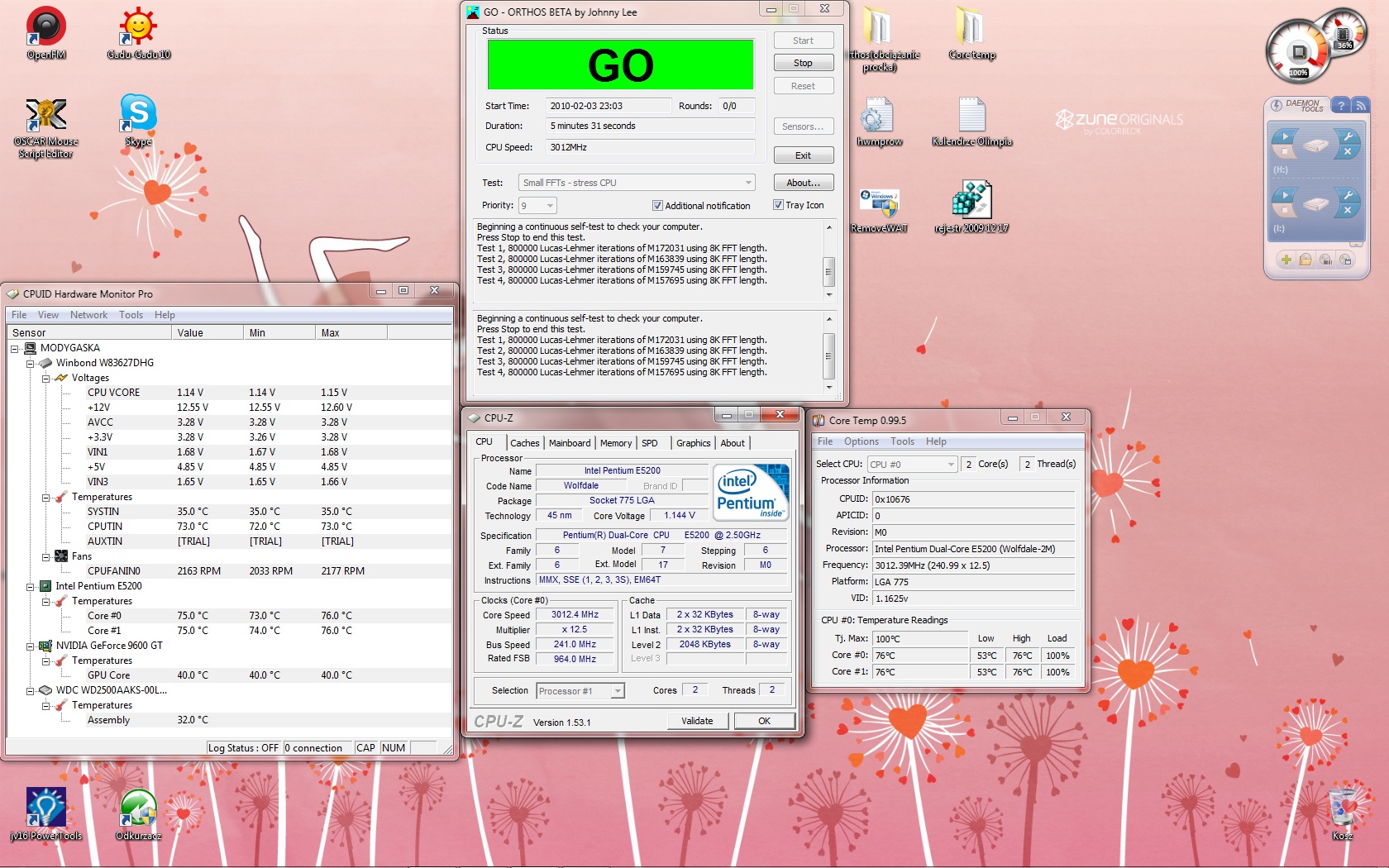Click the Daemon Tools play button for drive H:
Image resolution: width=1389 pixels, height=868 pixels.
tap(1285, 136)
